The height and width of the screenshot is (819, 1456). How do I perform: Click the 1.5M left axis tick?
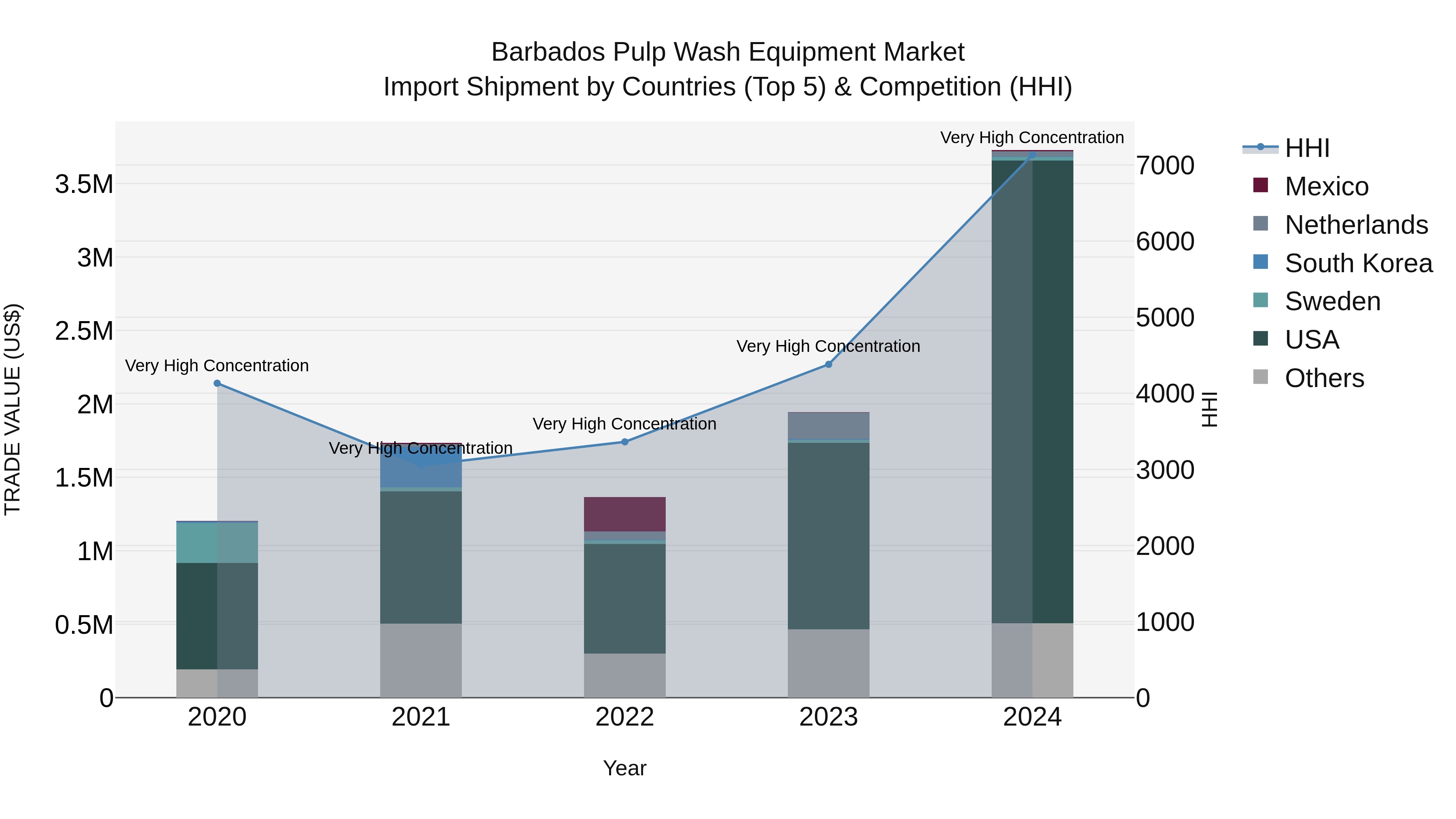(x=84, y=478)
